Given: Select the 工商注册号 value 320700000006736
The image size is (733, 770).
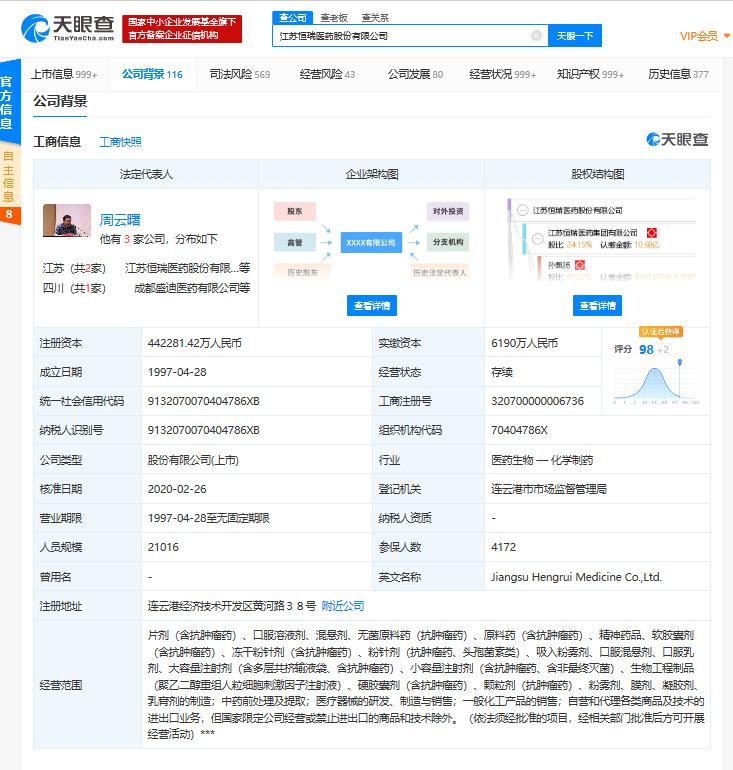Looking at the screenshot, I should 537,401.
